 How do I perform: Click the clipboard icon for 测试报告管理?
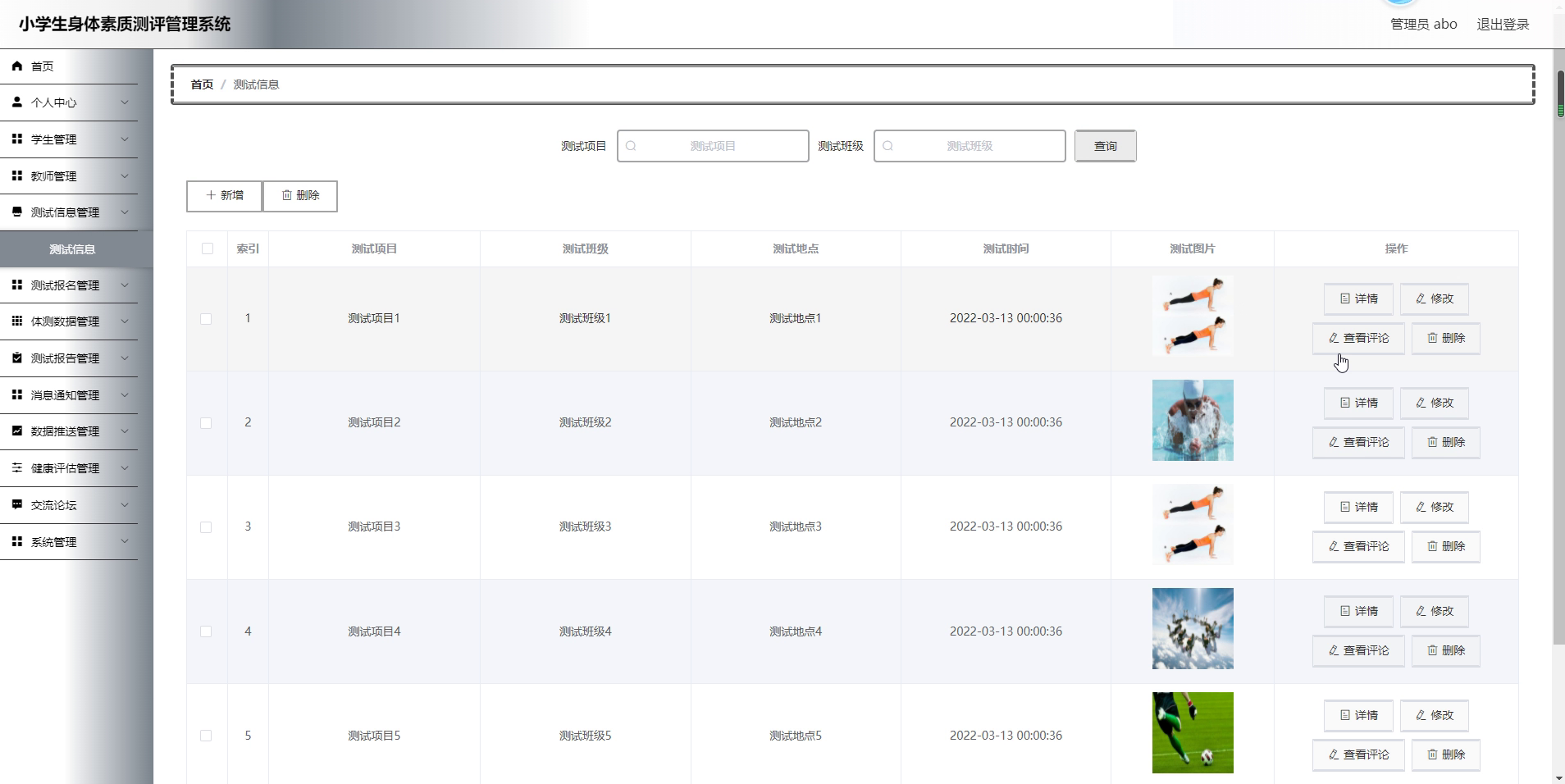tap(17, 358)
